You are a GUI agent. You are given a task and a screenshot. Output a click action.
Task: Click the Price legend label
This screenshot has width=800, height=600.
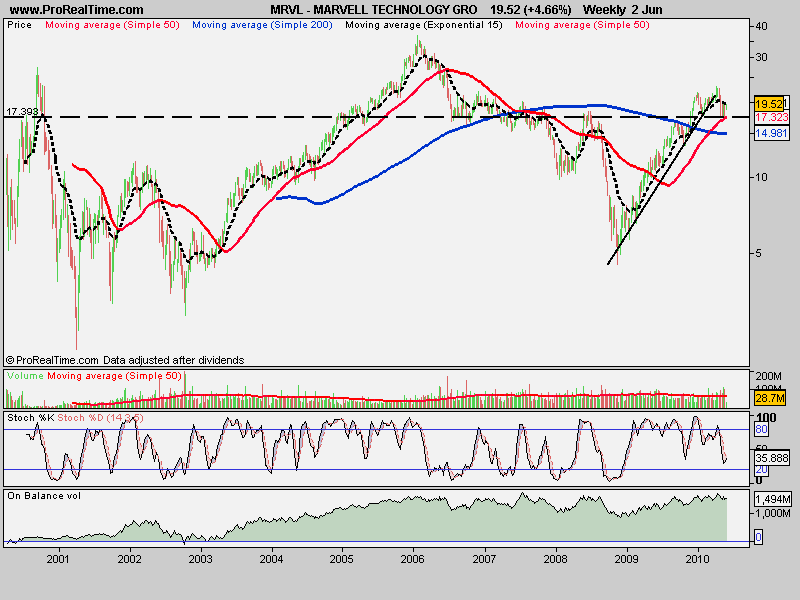pyautogui.click(x=19, y=25)
